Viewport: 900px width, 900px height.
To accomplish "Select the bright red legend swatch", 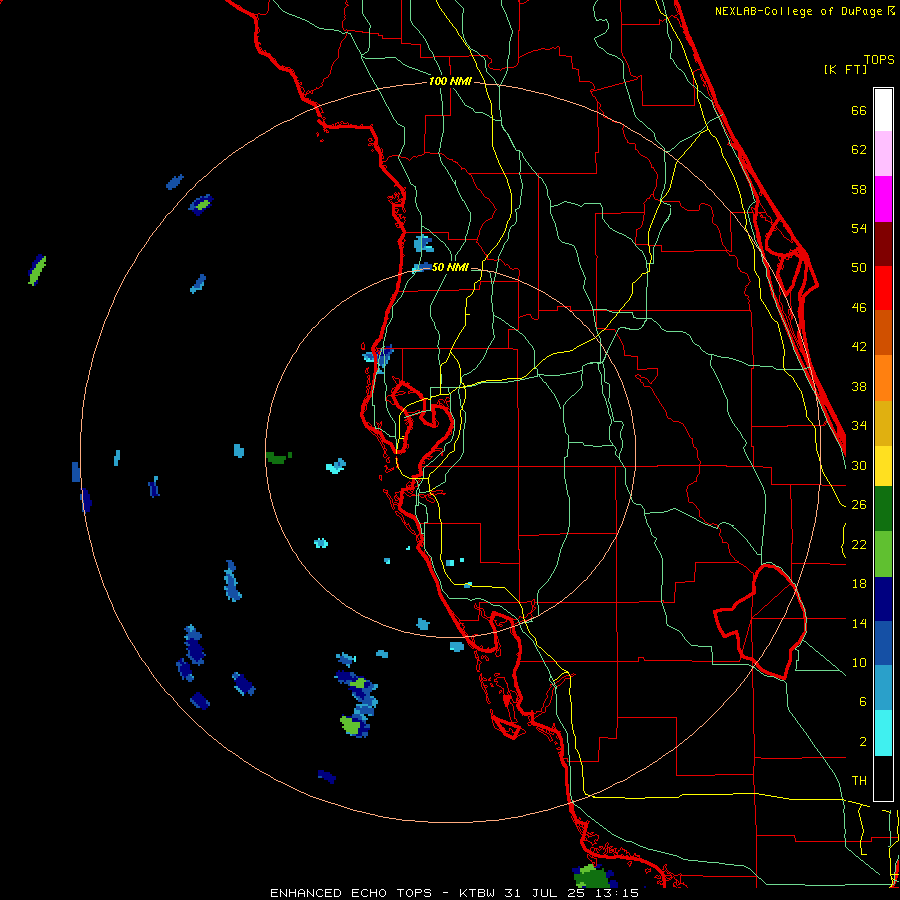I will coord(883,288).
